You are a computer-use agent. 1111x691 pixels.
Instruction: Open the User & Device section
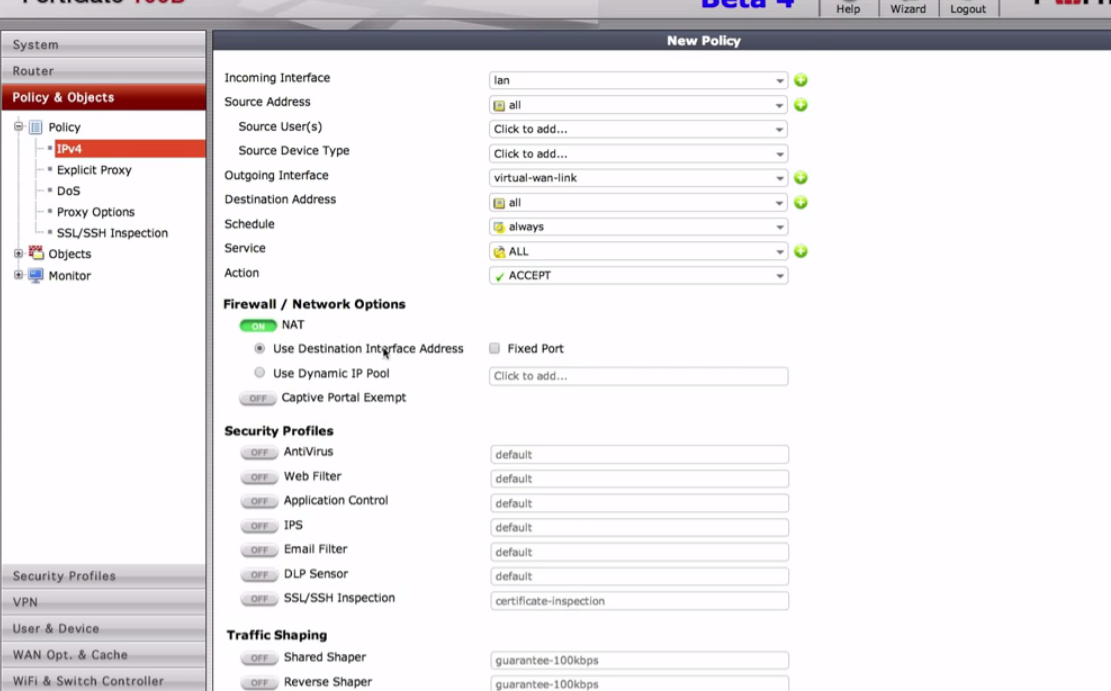103,628
